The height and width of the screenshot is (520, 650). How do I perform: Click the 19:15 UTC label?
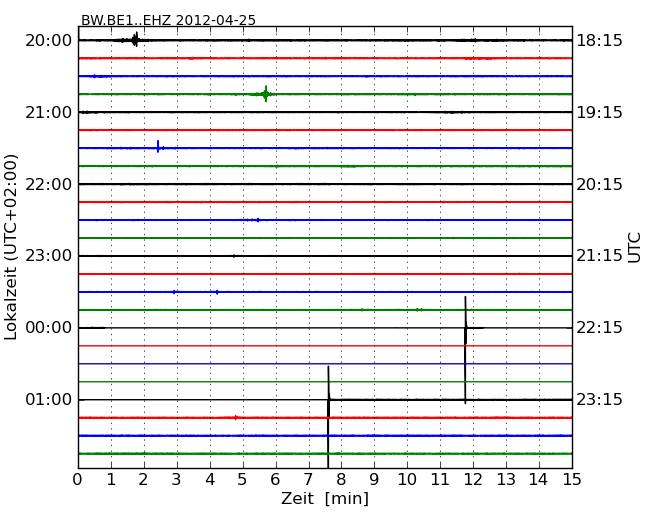tap(599, 112)
